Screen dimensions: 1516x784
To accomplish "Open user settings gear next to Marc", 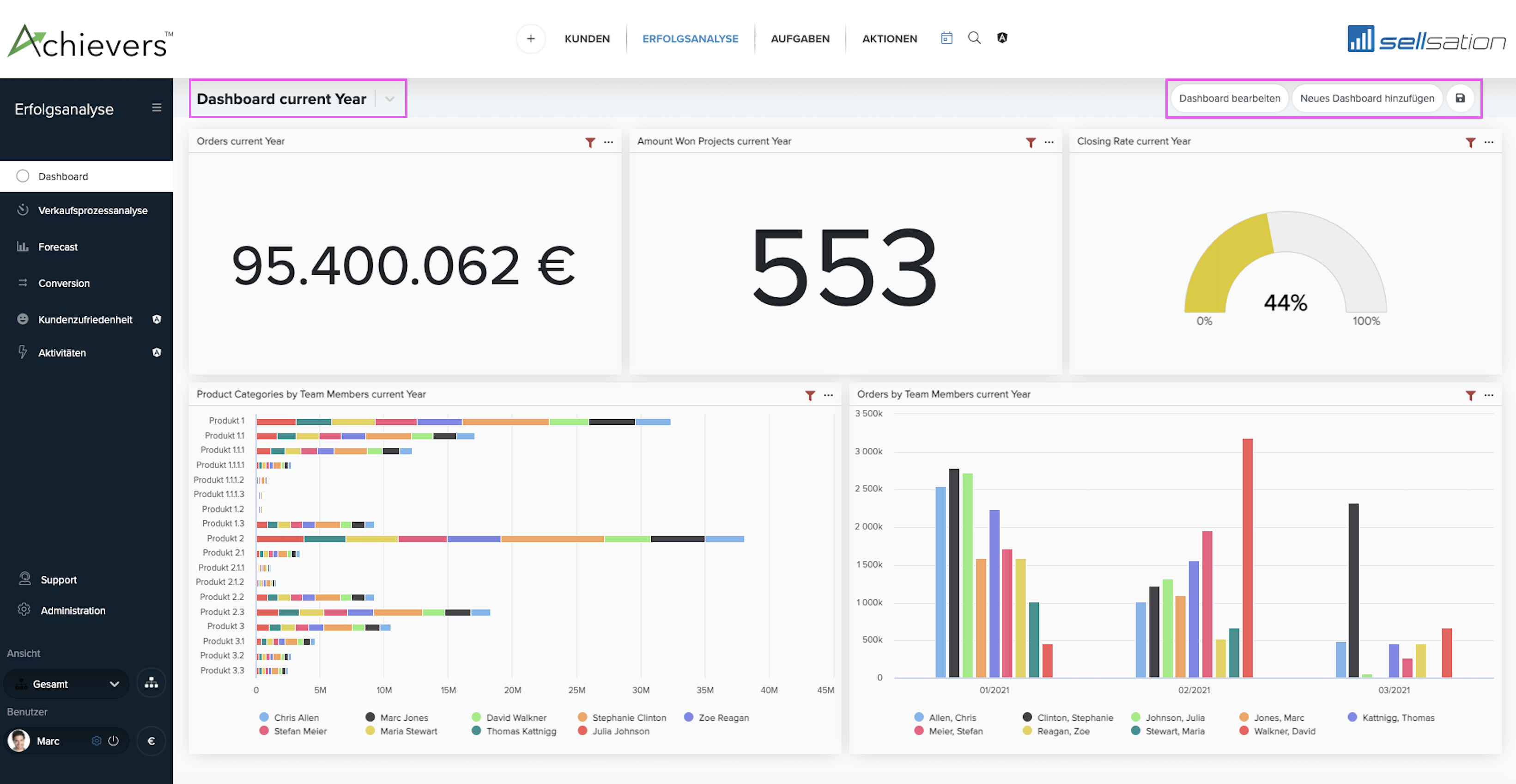I will click(x=97, y=741).
